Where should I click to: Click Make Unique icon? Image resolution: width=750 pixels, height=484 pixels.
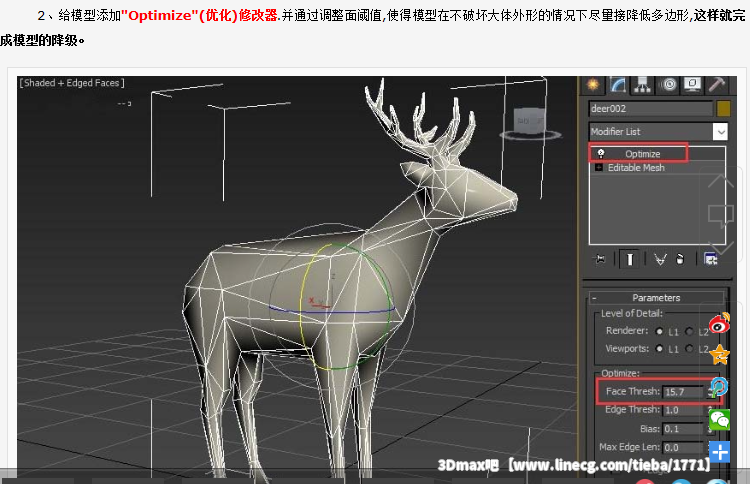point(660,259)
